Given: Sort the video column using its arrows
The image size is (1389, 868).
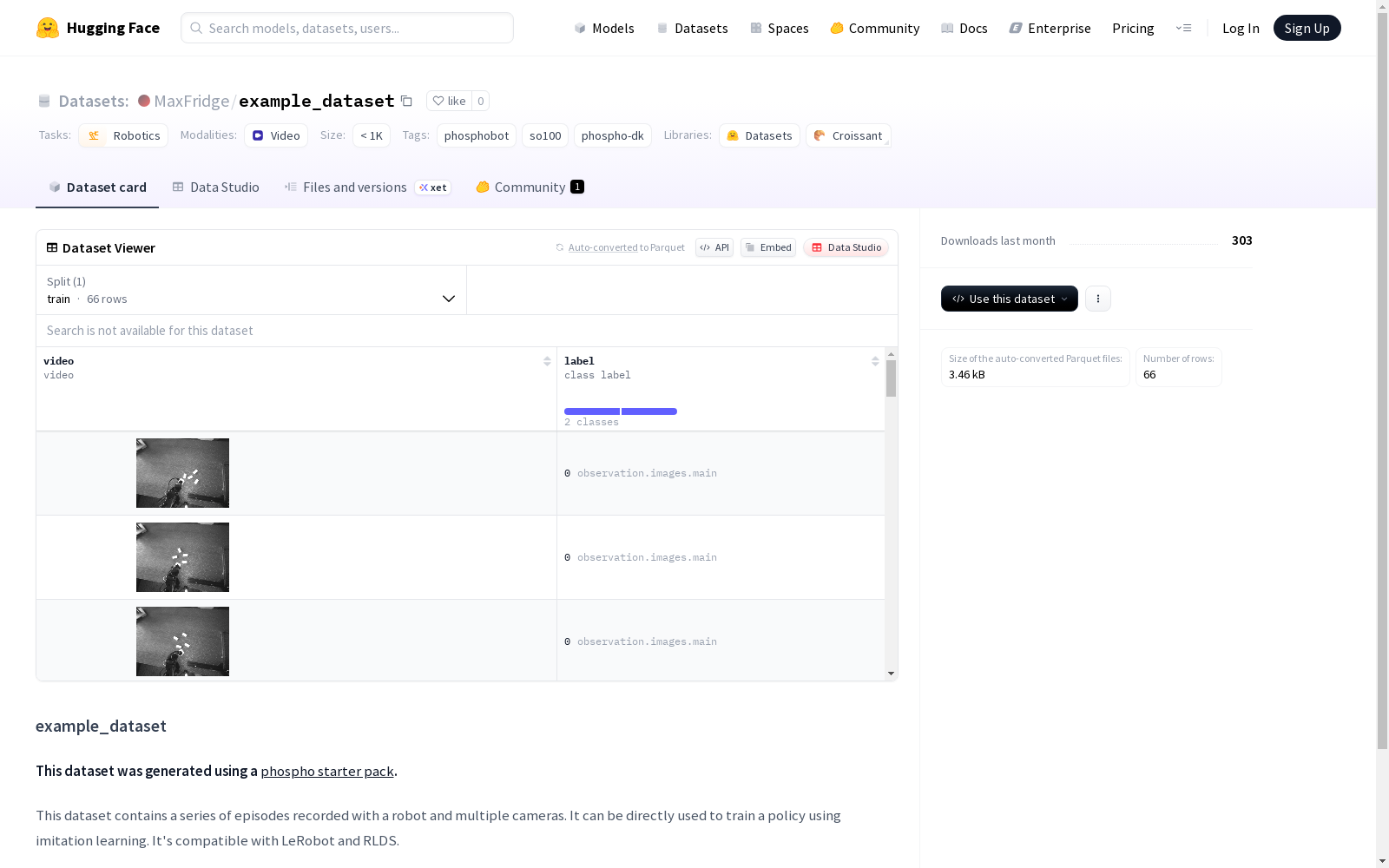Looking at the screenshot, I should coord(547,361).
